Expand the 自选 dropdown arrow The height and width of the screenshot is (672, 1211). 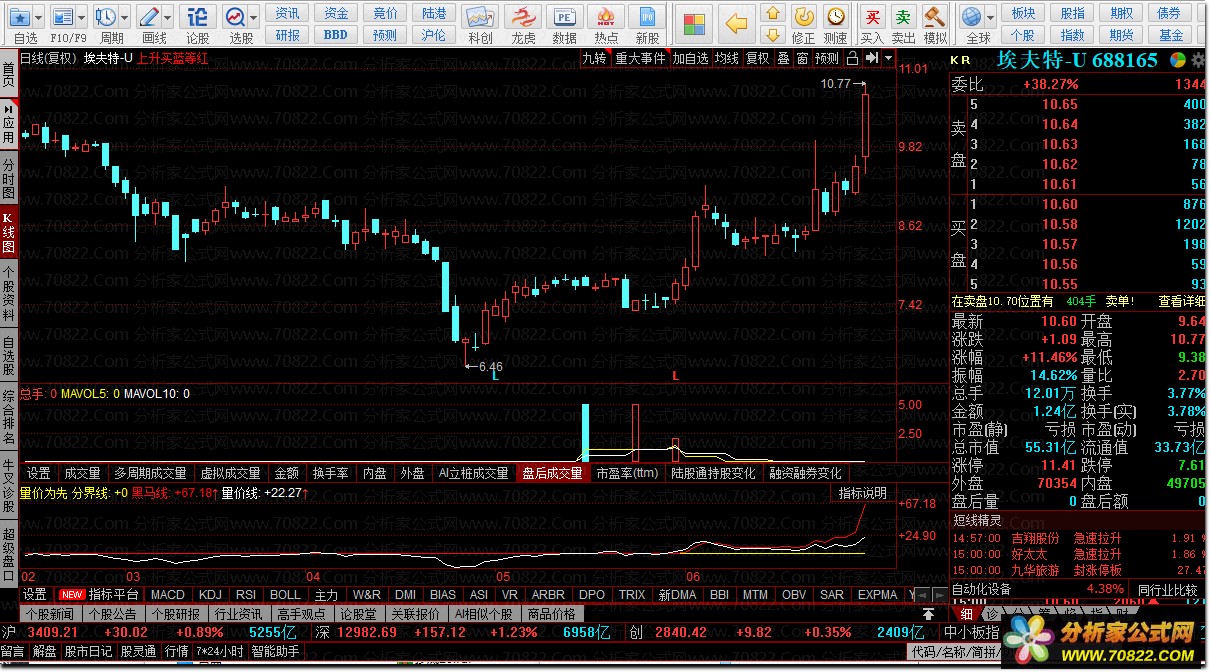[x=38, y=16]
